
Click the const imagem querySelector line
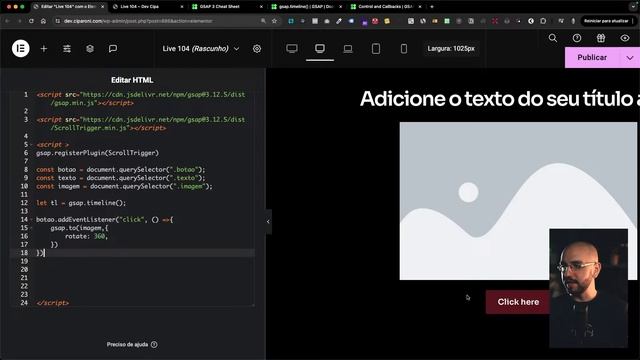click(124, 186)
